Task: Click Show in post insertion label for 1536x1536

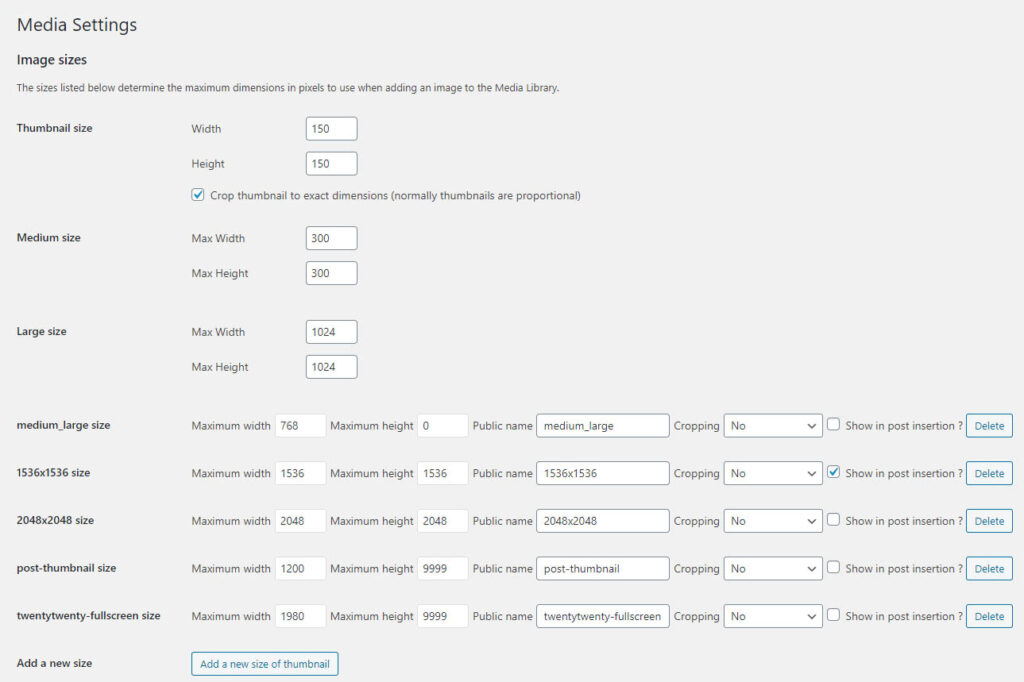Action: click(904, 474)
